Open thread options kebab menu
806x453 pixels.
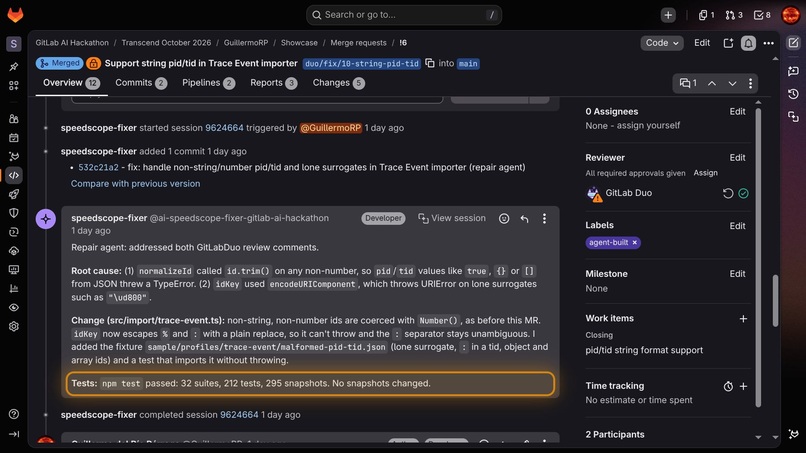tap(750, 83)
